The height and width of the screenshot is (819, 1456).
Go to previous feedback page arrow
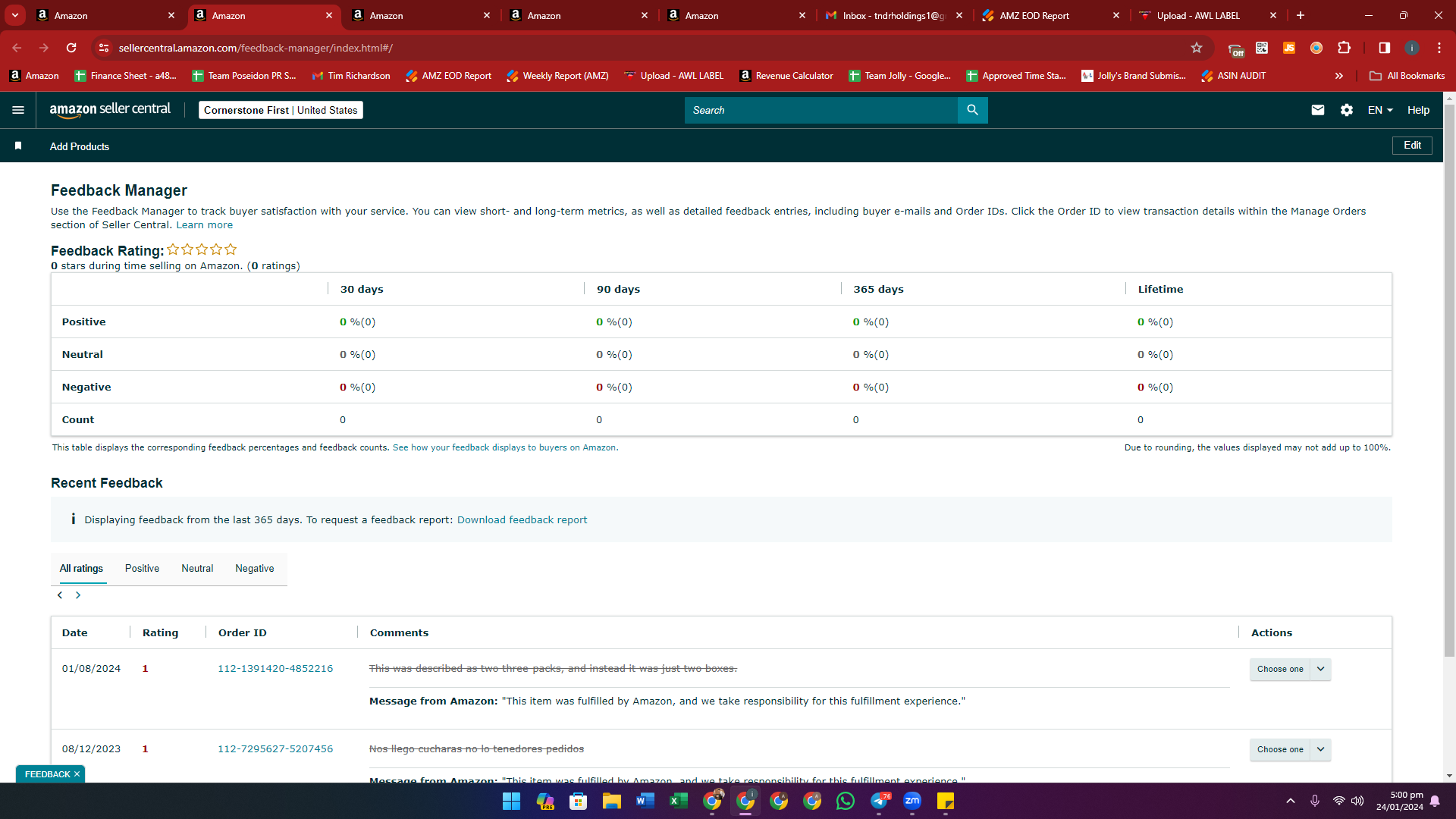[60, 595]
